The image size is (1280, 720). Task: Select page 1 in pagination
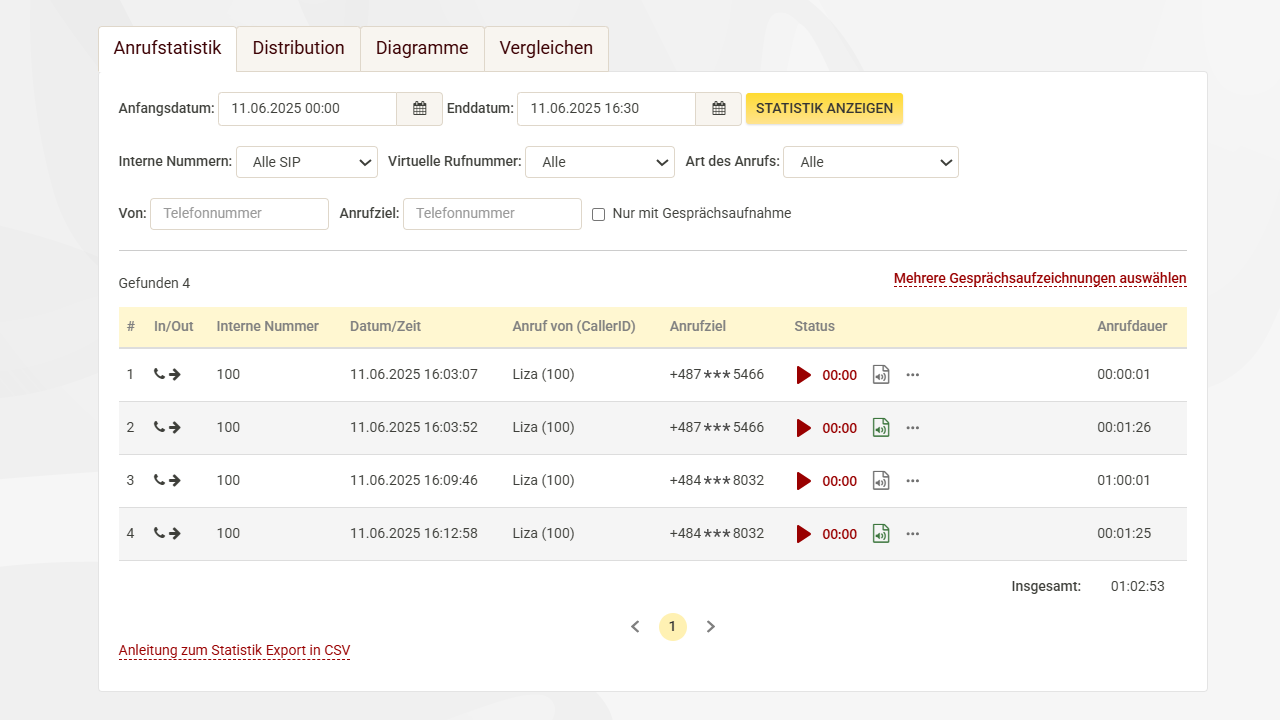(672, 627)
